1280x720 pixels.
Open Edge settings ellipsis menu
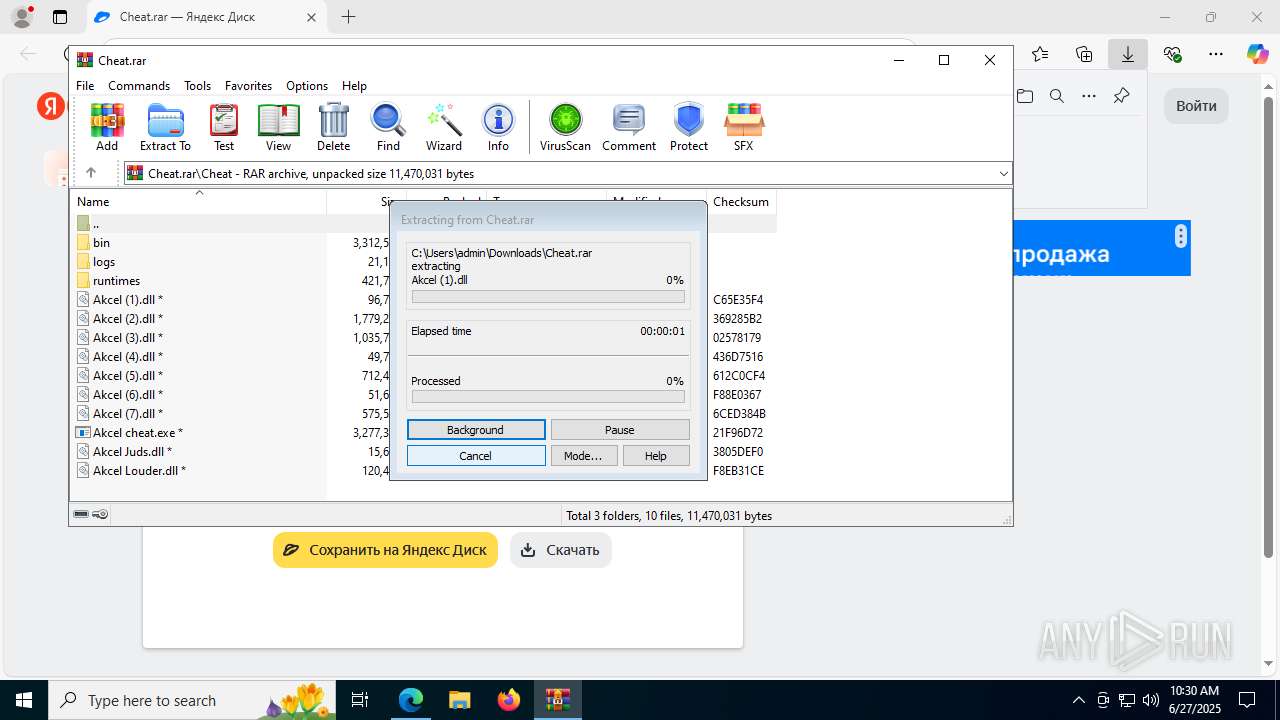[x=1216, y=54]
